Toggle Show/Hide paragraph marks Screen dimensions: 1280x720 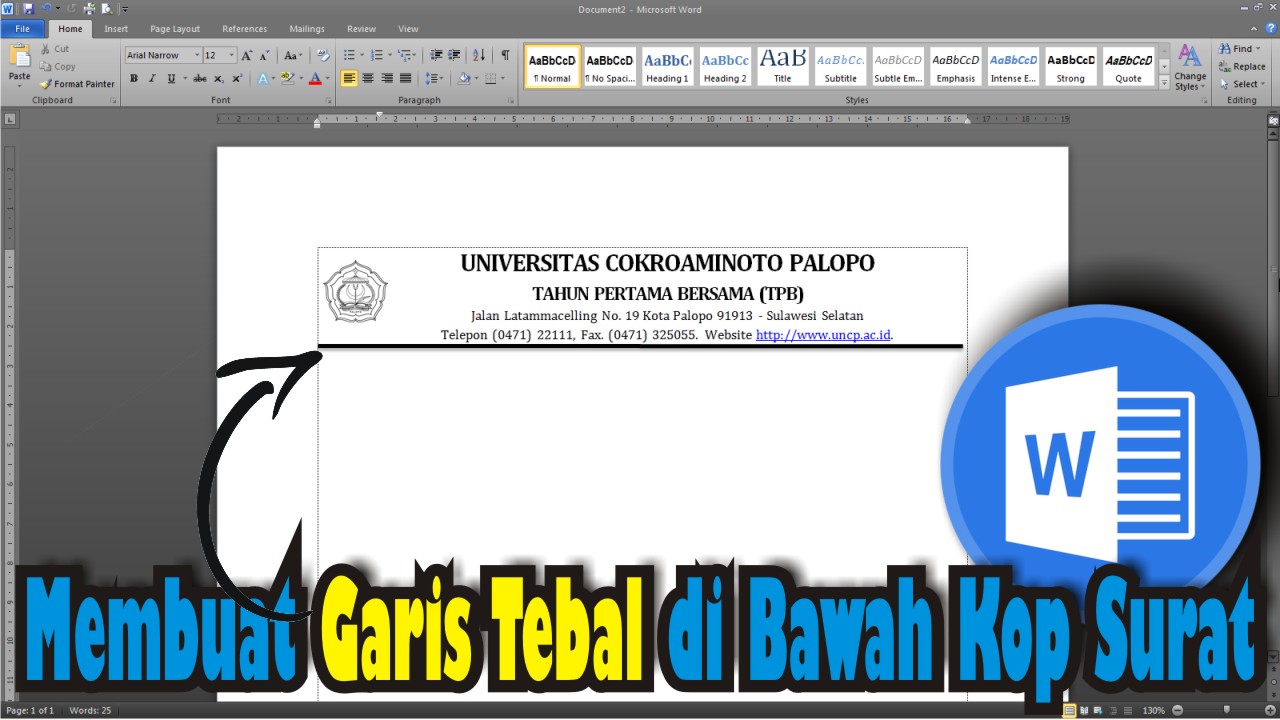(x=505, y=56)
